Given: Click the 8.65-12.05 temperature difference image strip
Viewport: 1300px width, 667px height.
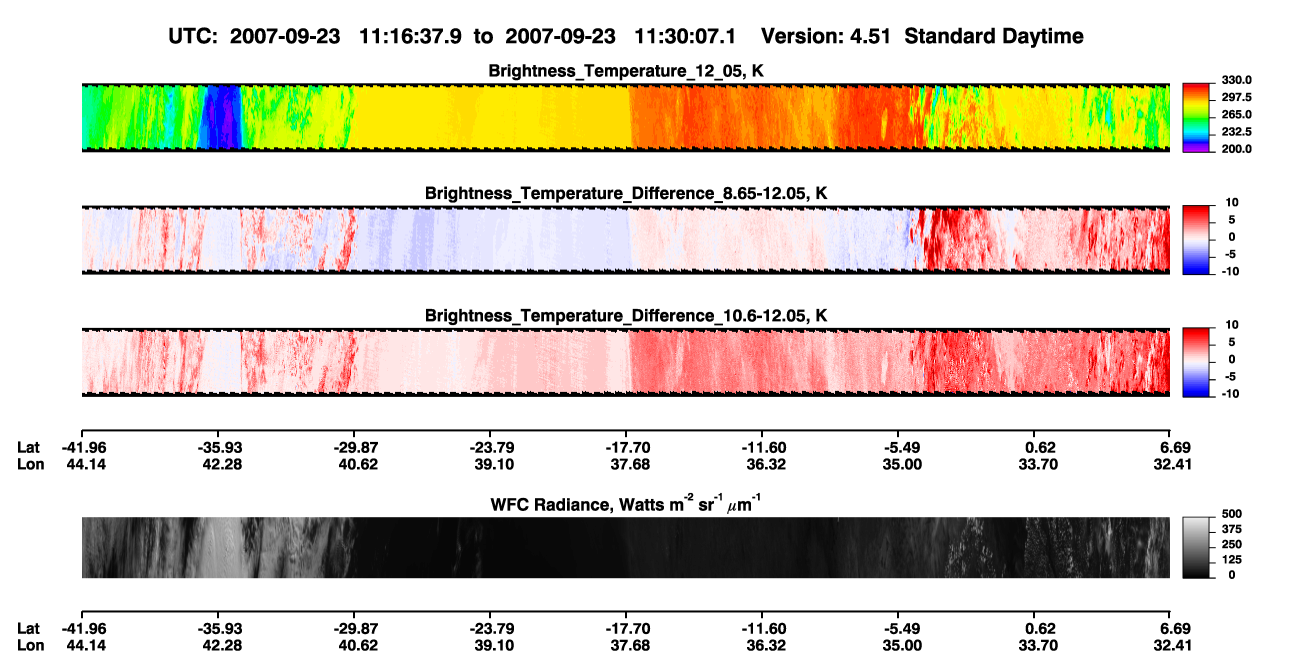Looking at the screenshot, I should click(x=625, y=240).
